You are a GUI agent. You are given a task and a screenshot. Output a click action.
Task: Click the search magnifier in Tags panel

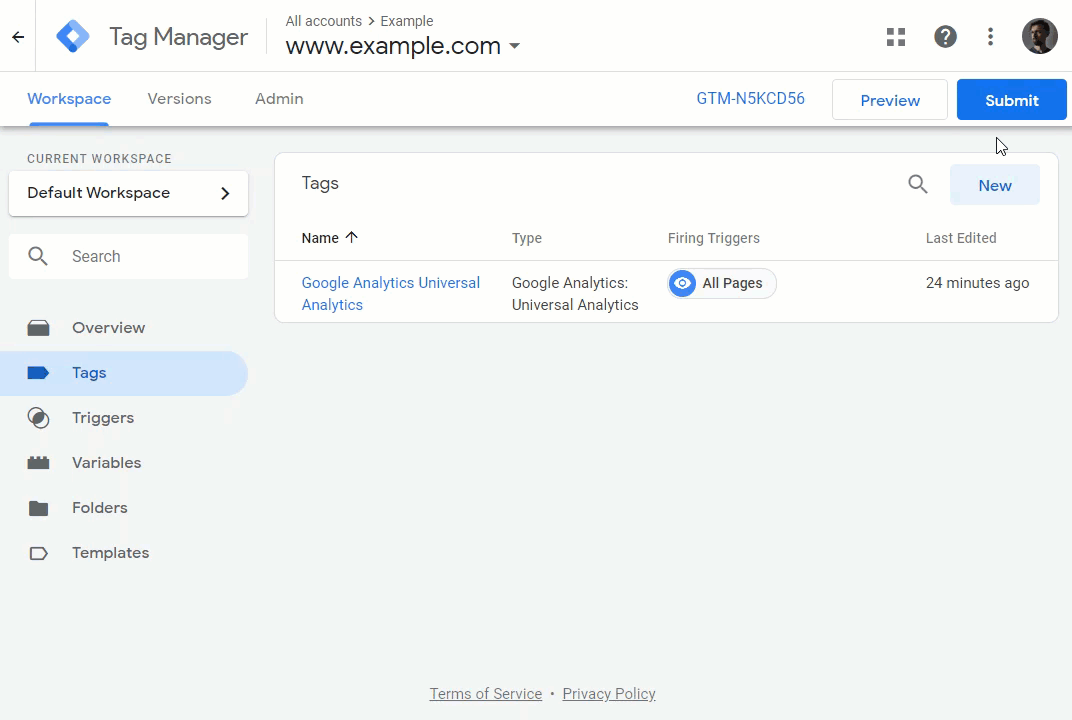click(917, 184)
